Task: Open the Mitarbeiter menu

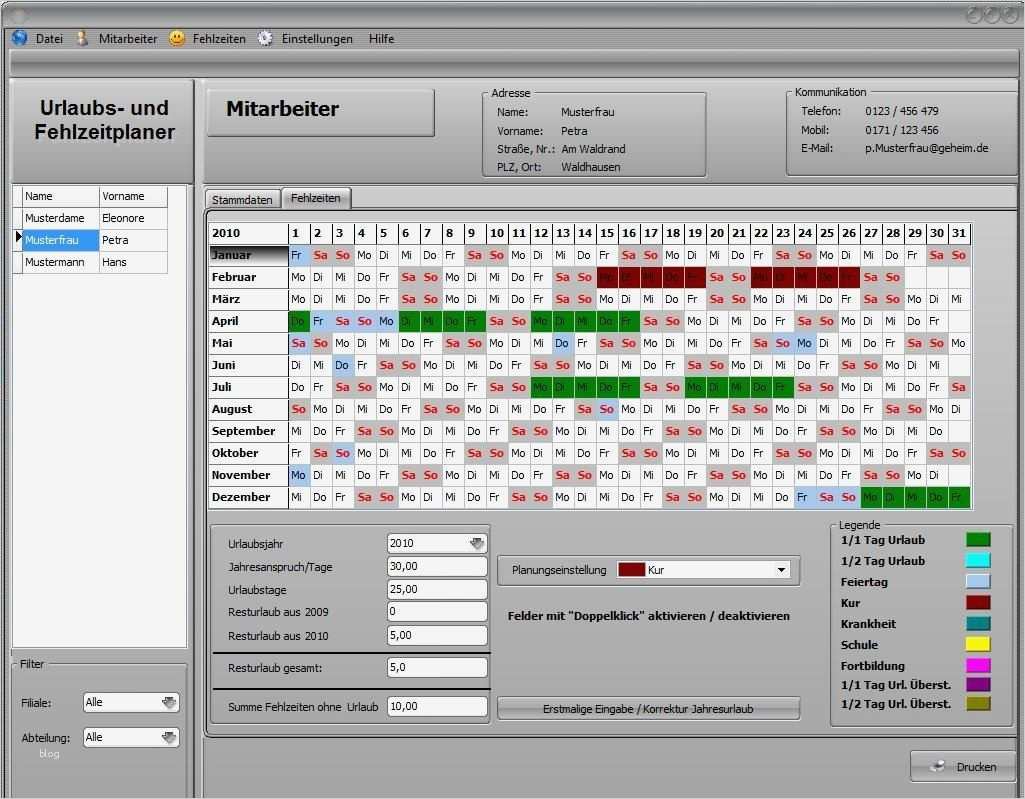Action: tap(128, 39)
